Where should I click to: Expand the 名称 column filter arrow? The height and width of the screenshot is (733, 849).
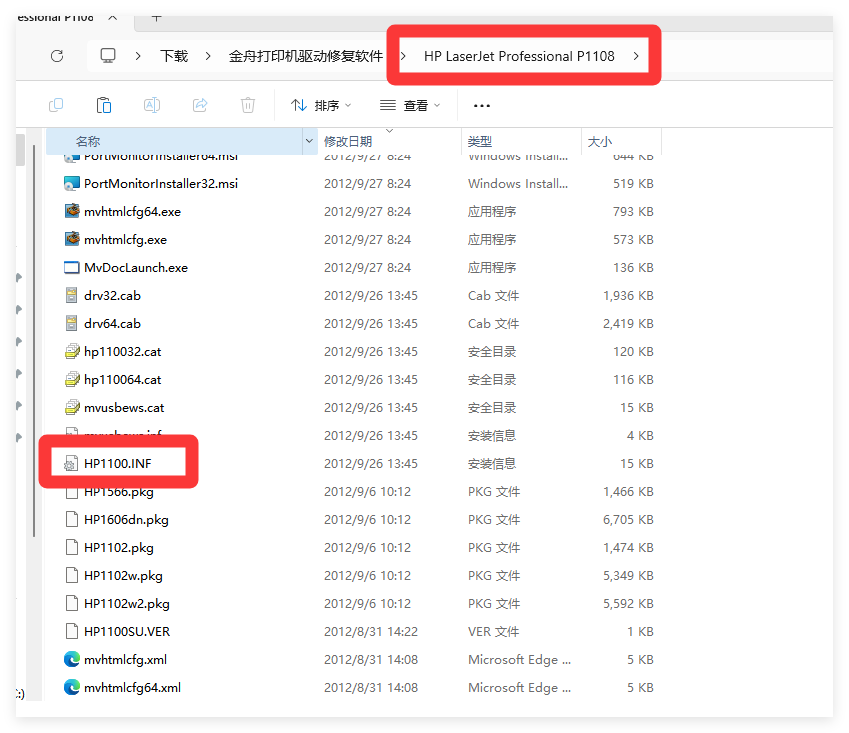308,142
